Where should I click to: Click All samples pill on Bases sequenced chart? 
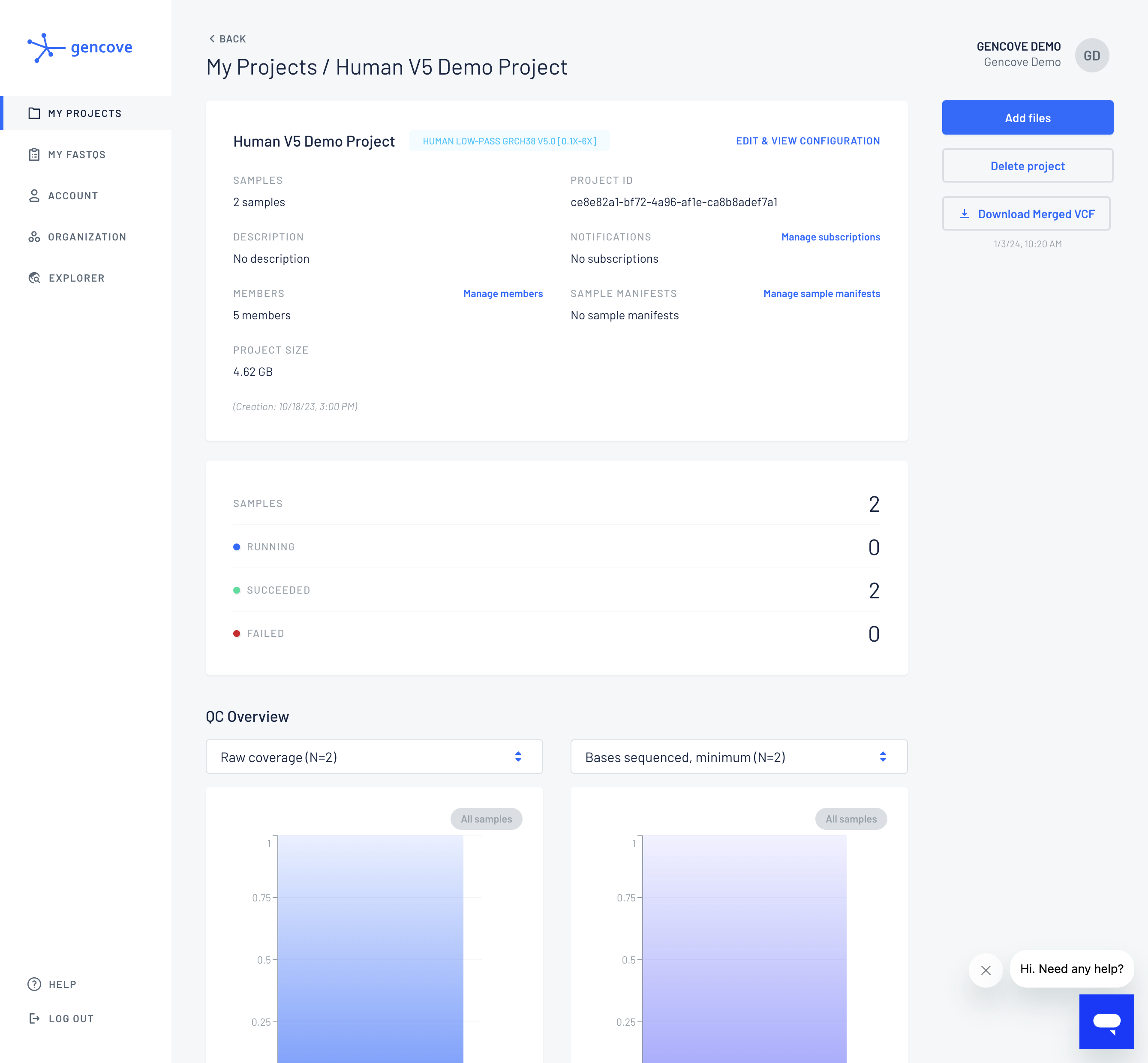point(850,819)
